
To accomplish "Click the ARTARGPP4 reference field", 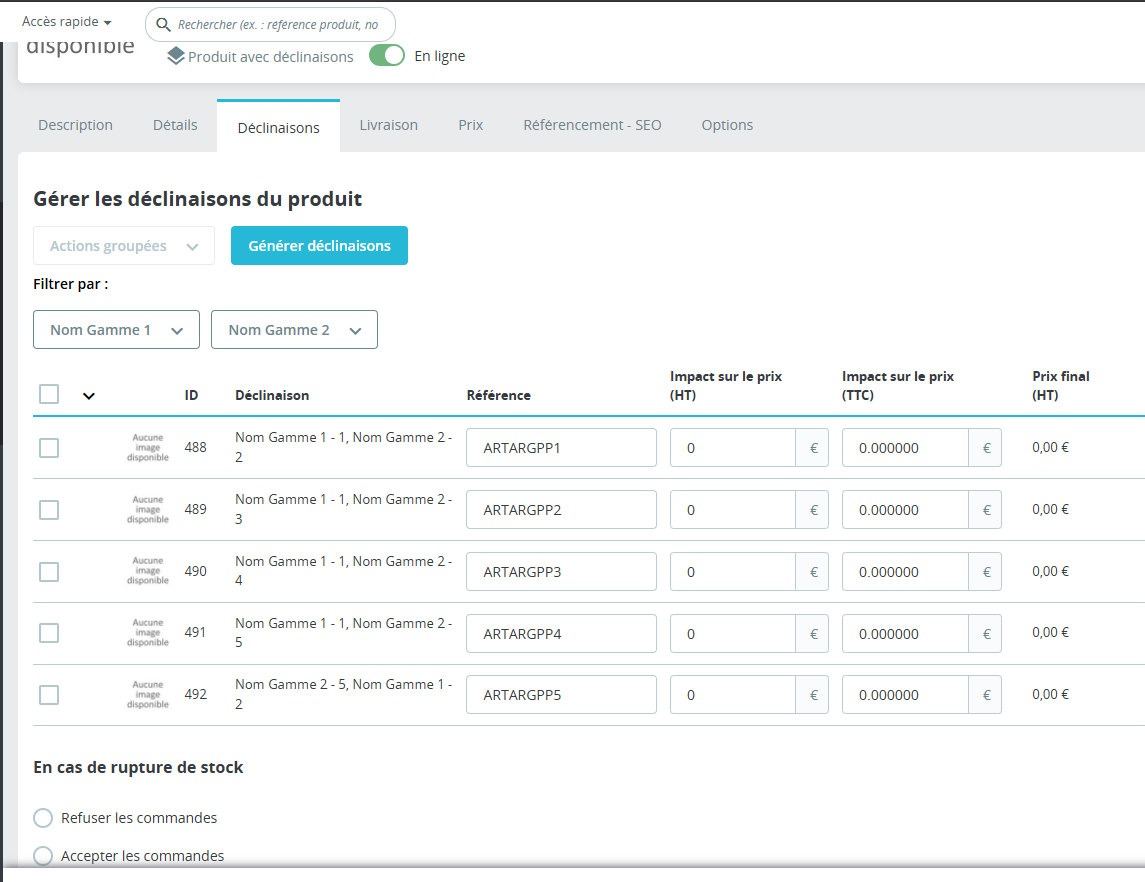I will coord(562,634).
